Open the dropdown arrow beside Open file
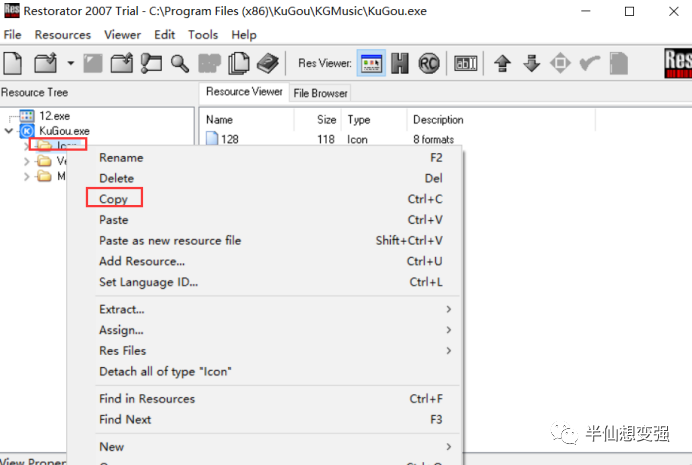Screen dimensions: 692x465 click(71, 63)
